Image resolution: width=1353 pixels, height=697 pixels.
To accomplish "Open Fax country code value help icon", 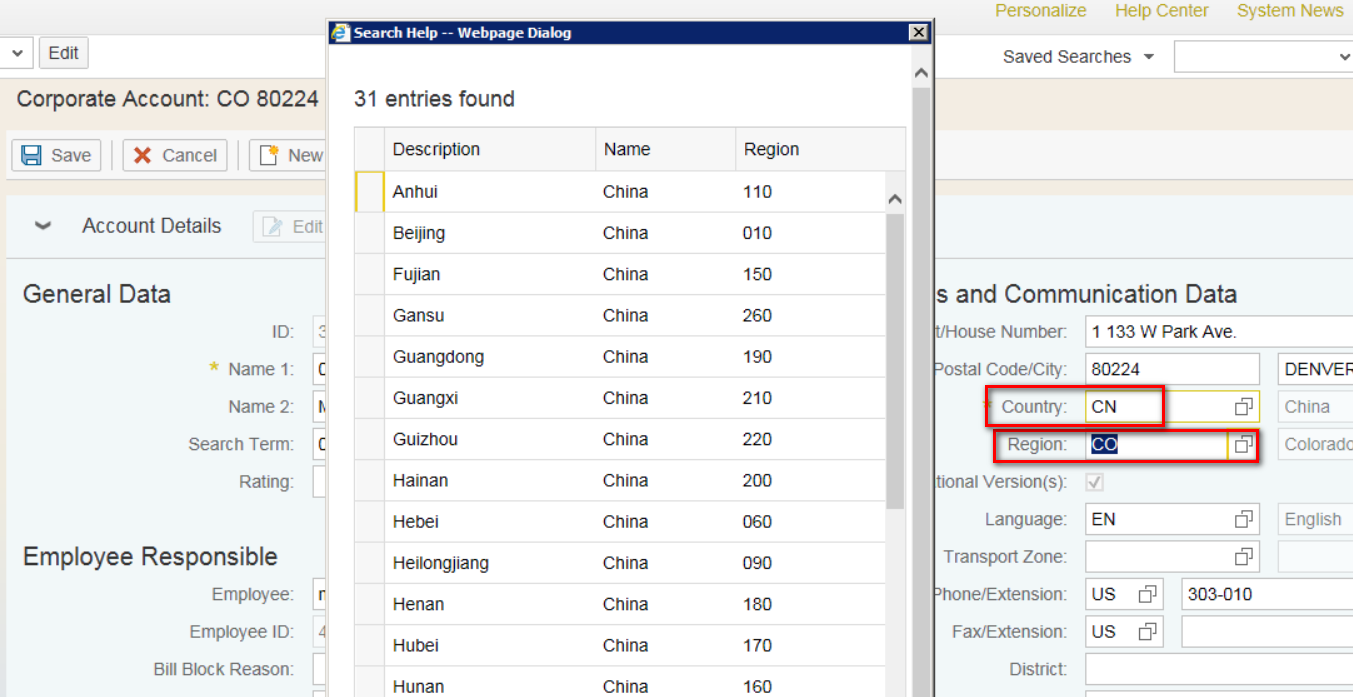I will (x=1147, y=631).
